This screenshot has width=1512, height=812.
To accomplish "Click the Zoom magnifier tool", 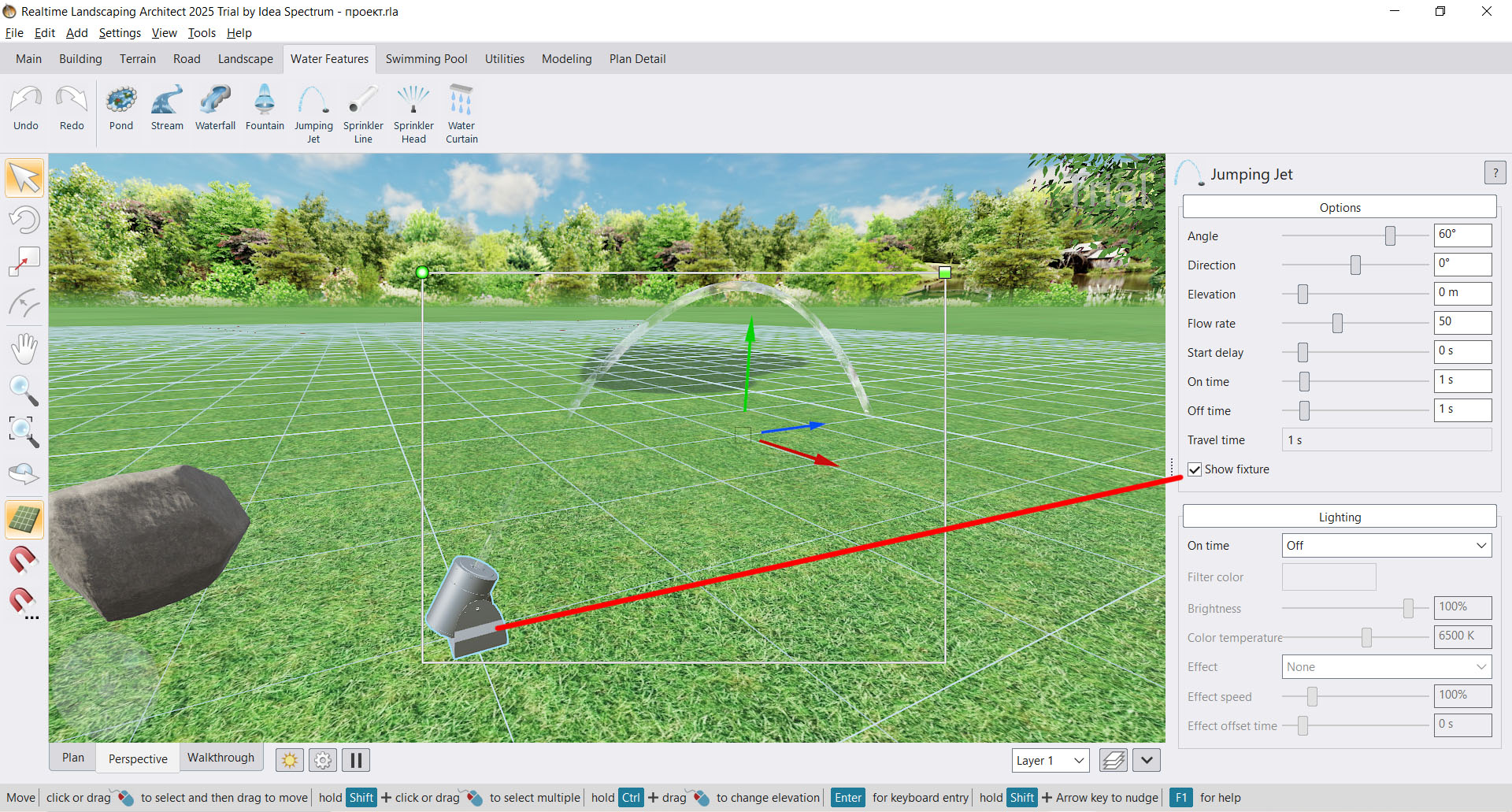I will [x=24, y=390].
